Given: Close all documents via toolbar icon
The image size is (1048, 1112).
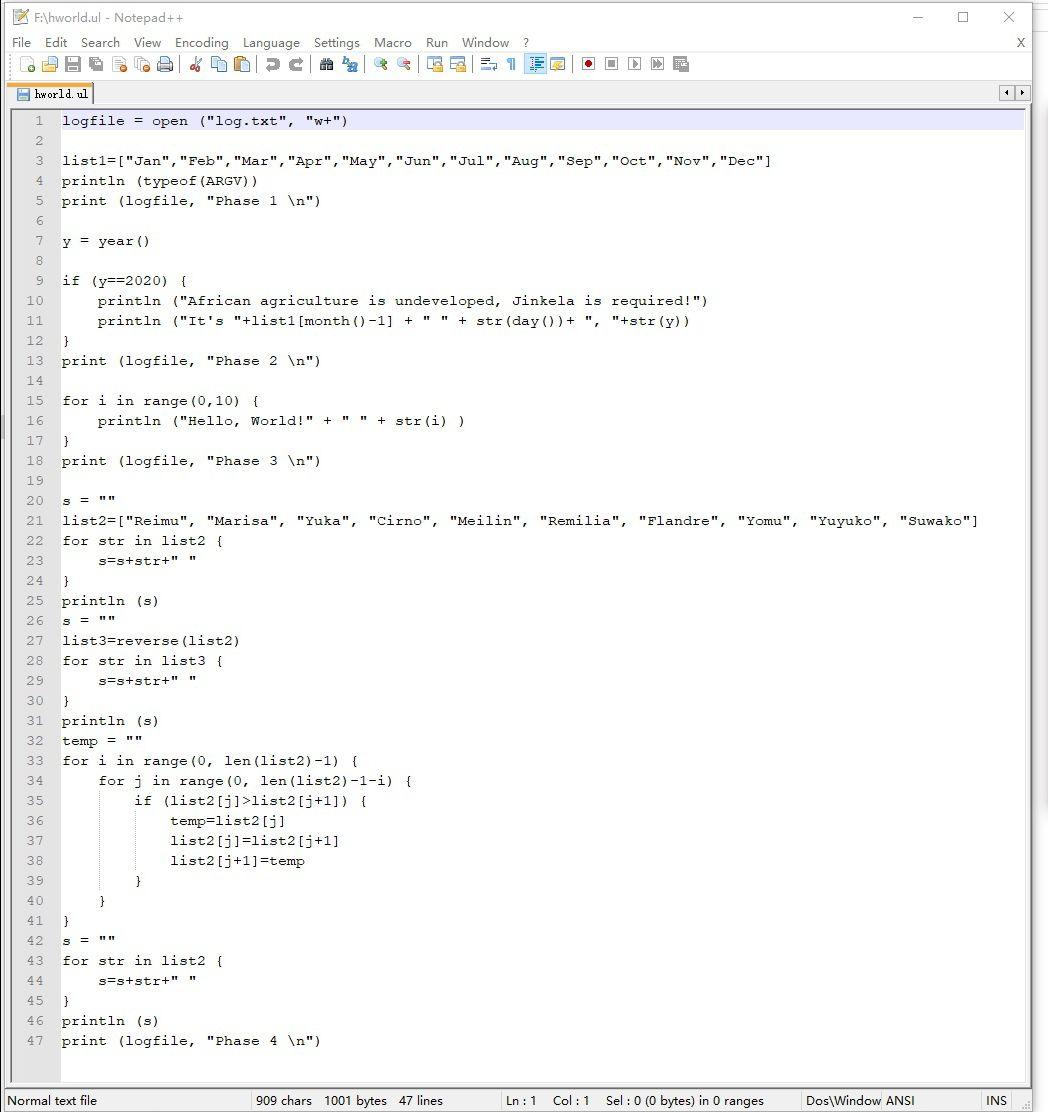Looking at the screenshot, I should tap(142, 65).
